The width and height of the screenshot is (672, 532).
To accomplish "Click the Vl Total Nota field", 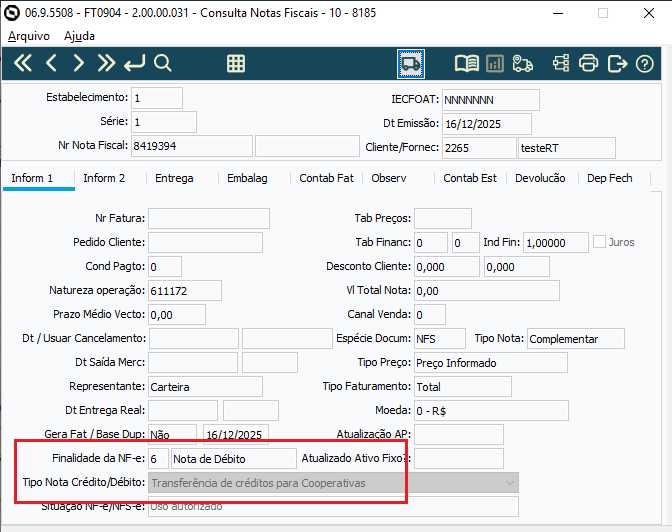I will click(487, 291).
